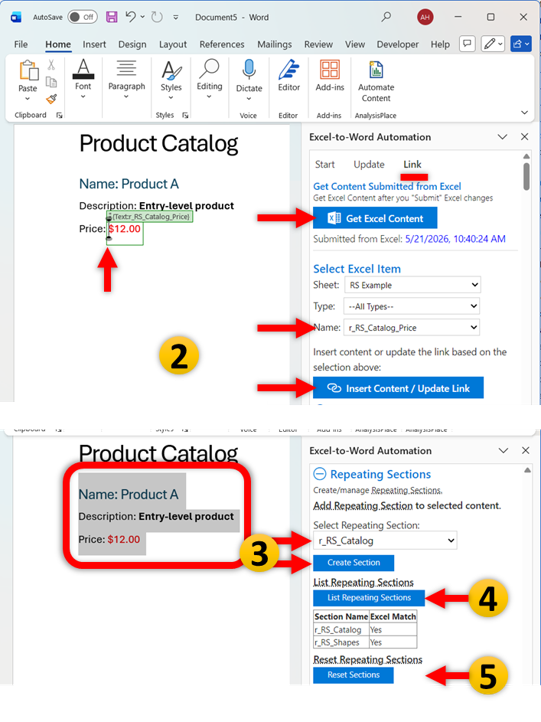Click the Automate Content ribbon icon

pos(376,70)
